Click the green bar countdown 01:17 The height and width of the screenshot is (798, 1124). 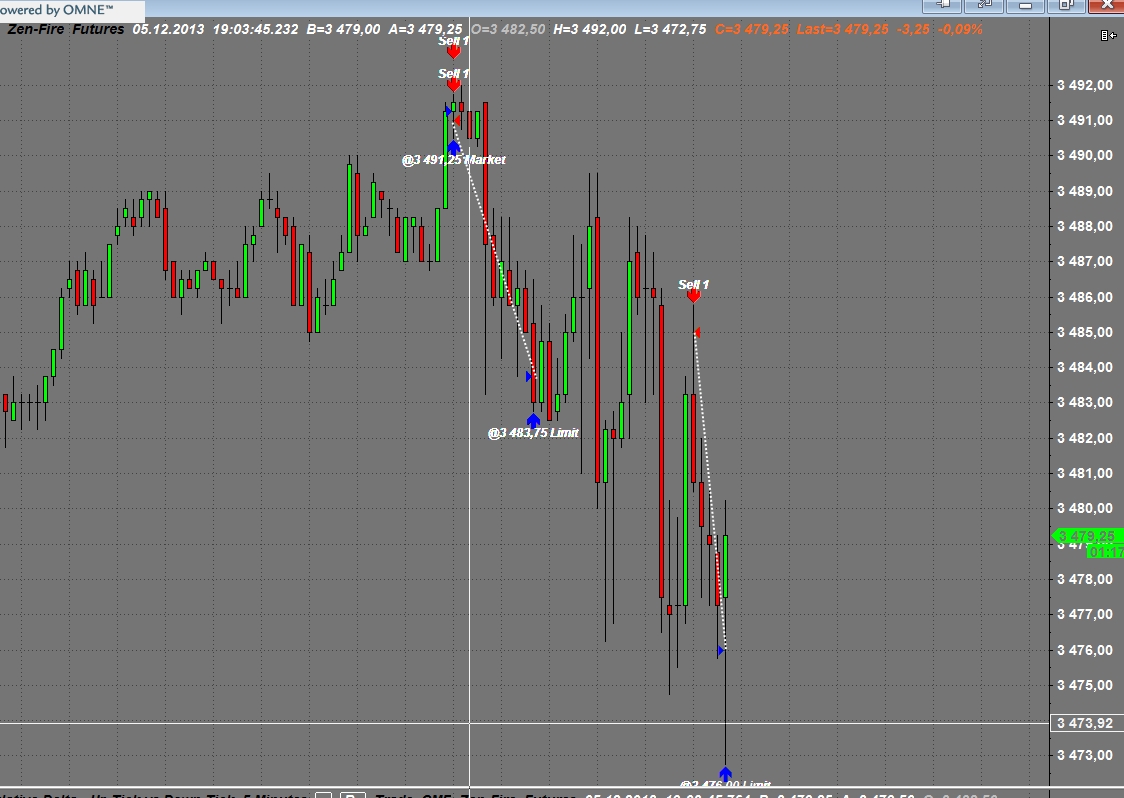tap(1105, 551)
